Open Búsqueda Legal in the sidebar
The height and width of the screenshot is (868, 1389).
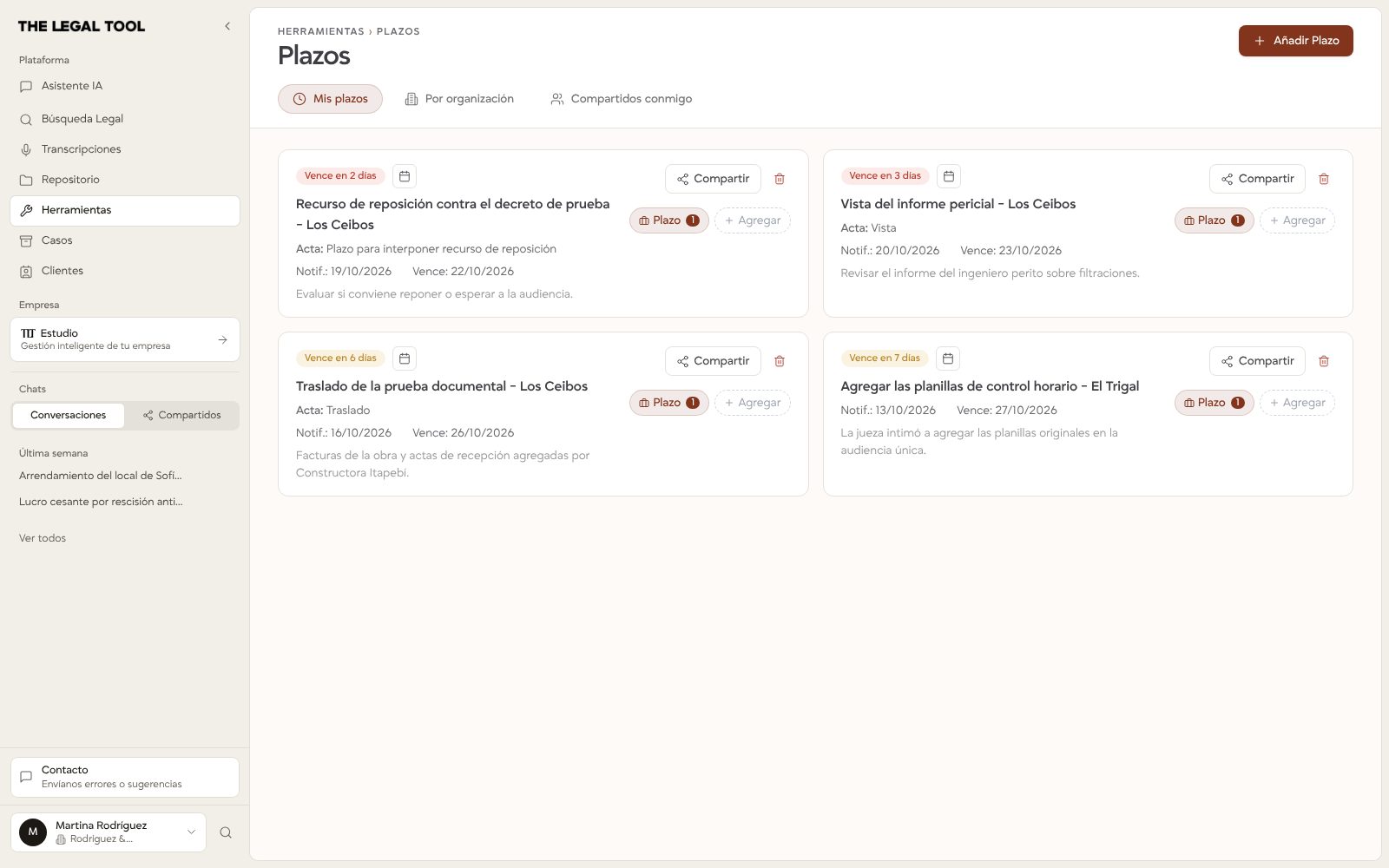tap(125, 119)
